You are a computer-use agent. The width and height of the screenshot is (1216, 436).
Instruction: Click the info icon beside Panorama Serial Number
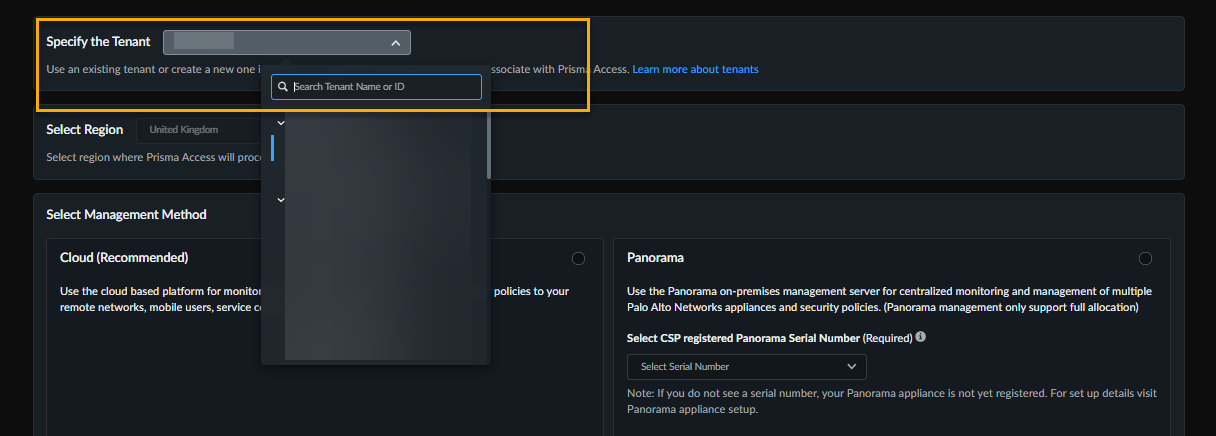tap(920, 337)
